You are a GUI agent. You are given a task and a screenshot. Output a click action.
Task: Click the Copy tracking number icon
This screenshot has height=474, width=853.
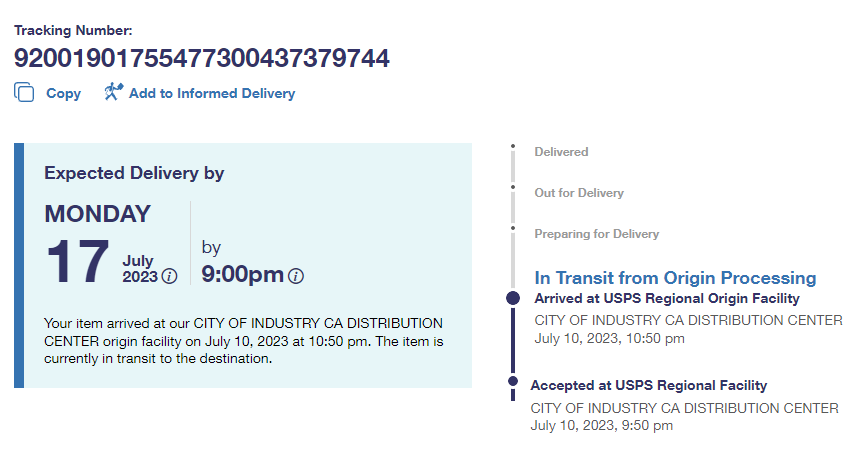(24, 92)
